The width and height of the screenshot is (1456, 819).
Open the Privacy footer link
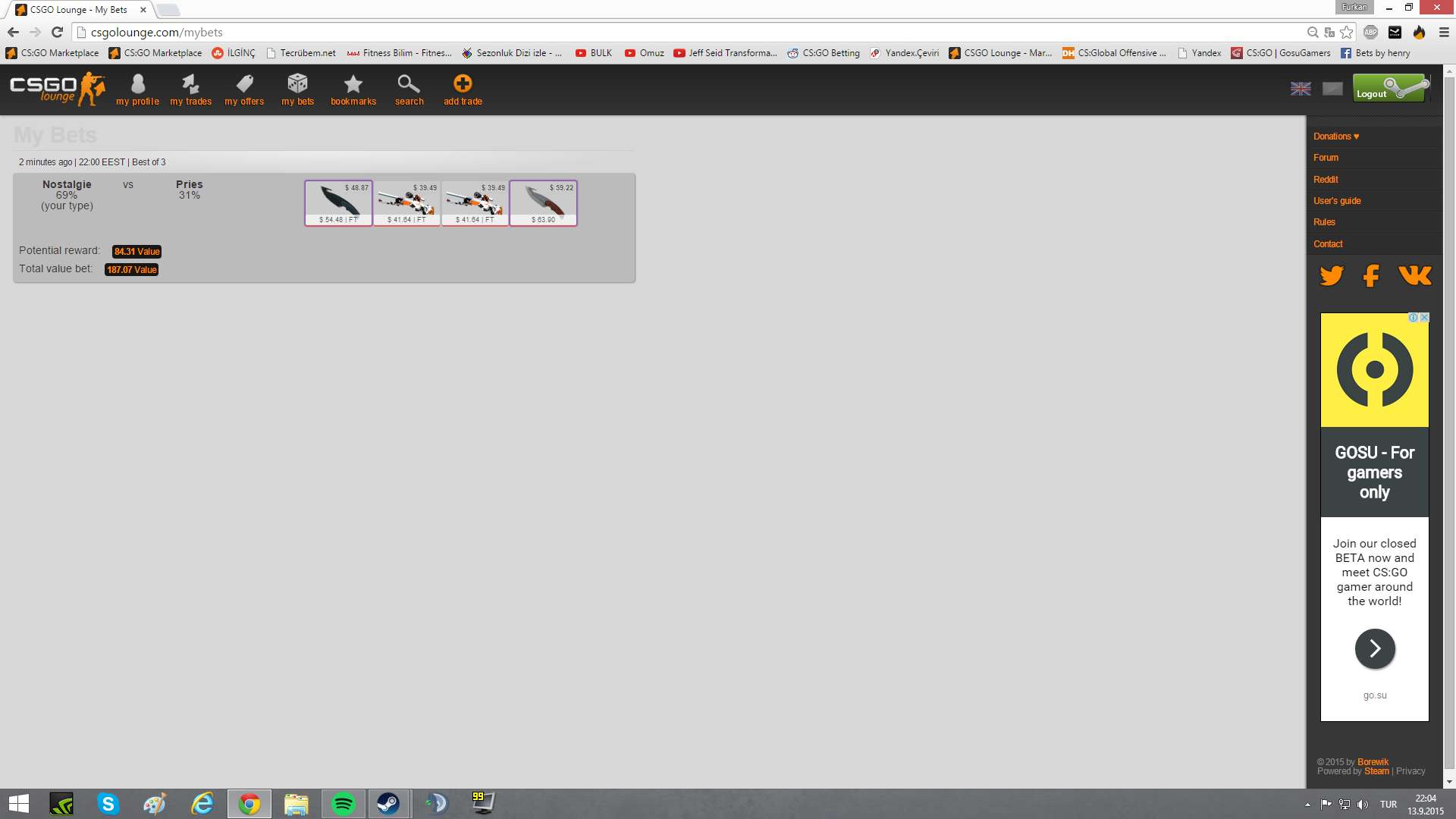(x=1410, y=771)
